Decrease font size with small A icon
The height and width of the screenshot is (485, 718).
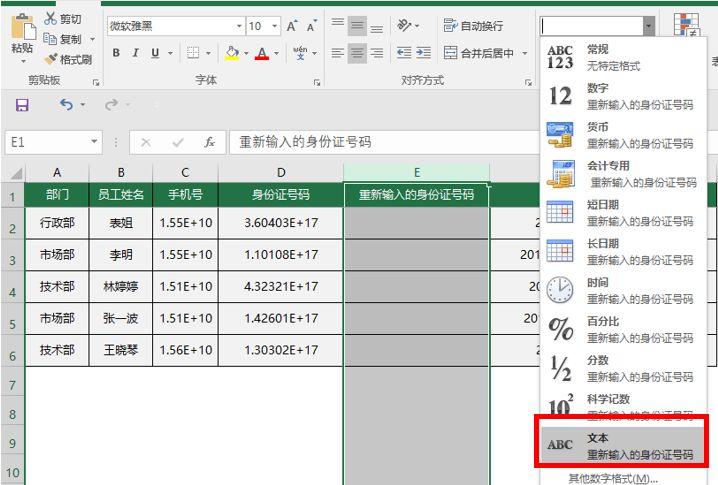click(312, 26)
